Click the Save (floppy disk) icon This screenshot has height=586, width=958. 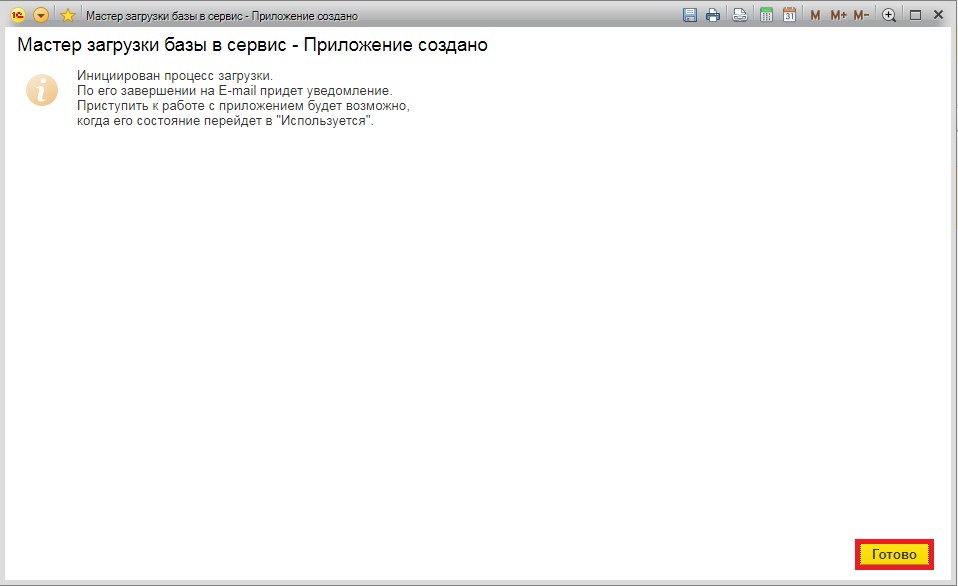pyautogui.click(x=689, y=15)
